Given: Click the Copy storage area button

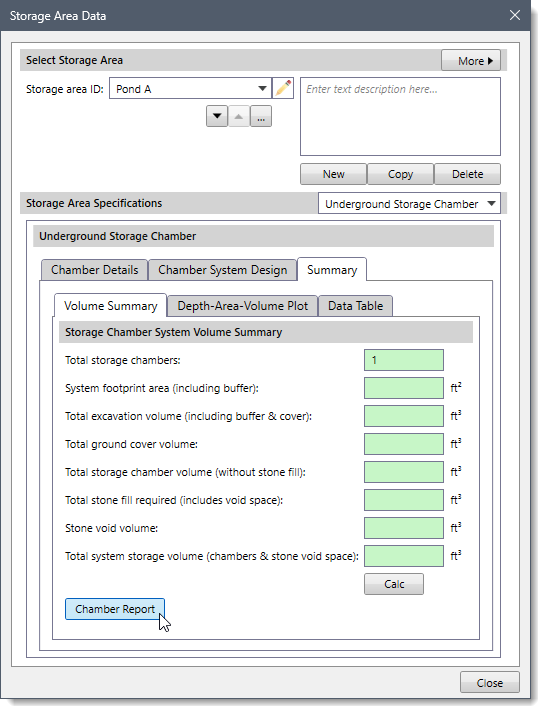Looking at the screenshot, I should (x=400, y=174).
